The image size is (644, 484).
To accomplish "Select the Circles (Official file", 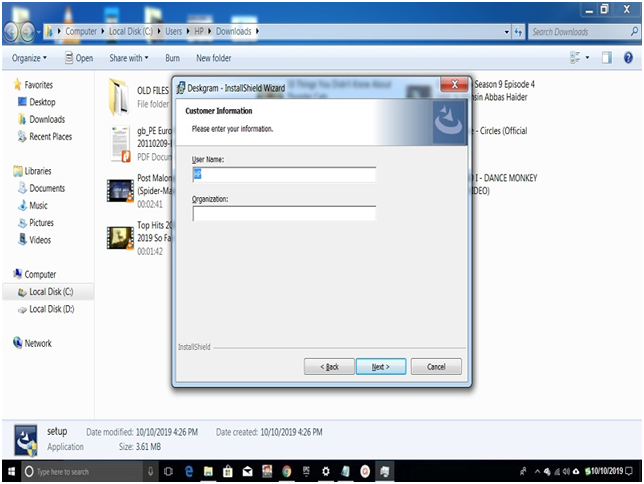I will coord(504,131).
